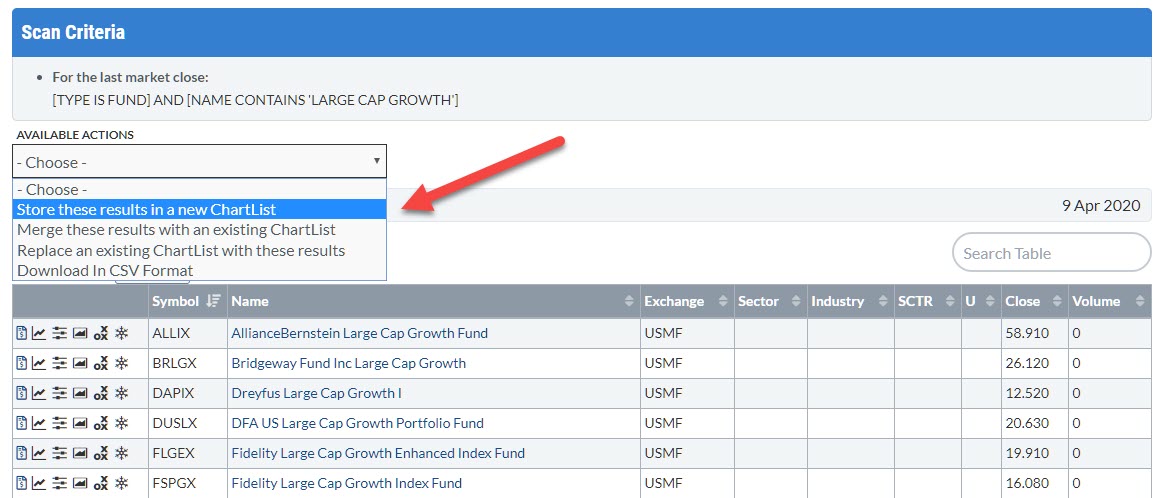The image size is (1162, 498).
Task: Select Replace an existing ChartList option
Action: pyautogui.click(x=181, y=250)
